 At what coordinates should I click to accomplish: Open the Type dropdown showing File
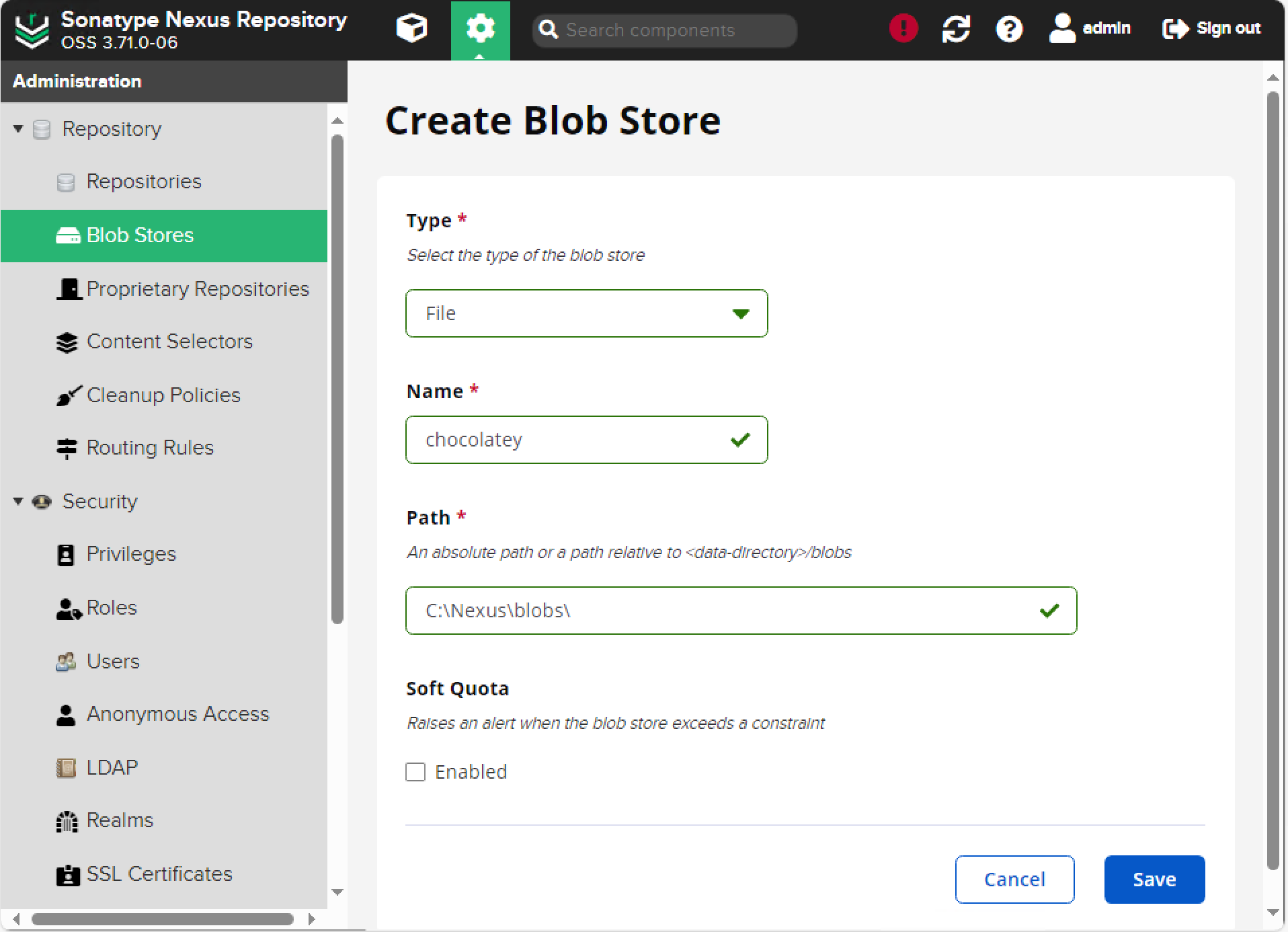coord(586,313)
